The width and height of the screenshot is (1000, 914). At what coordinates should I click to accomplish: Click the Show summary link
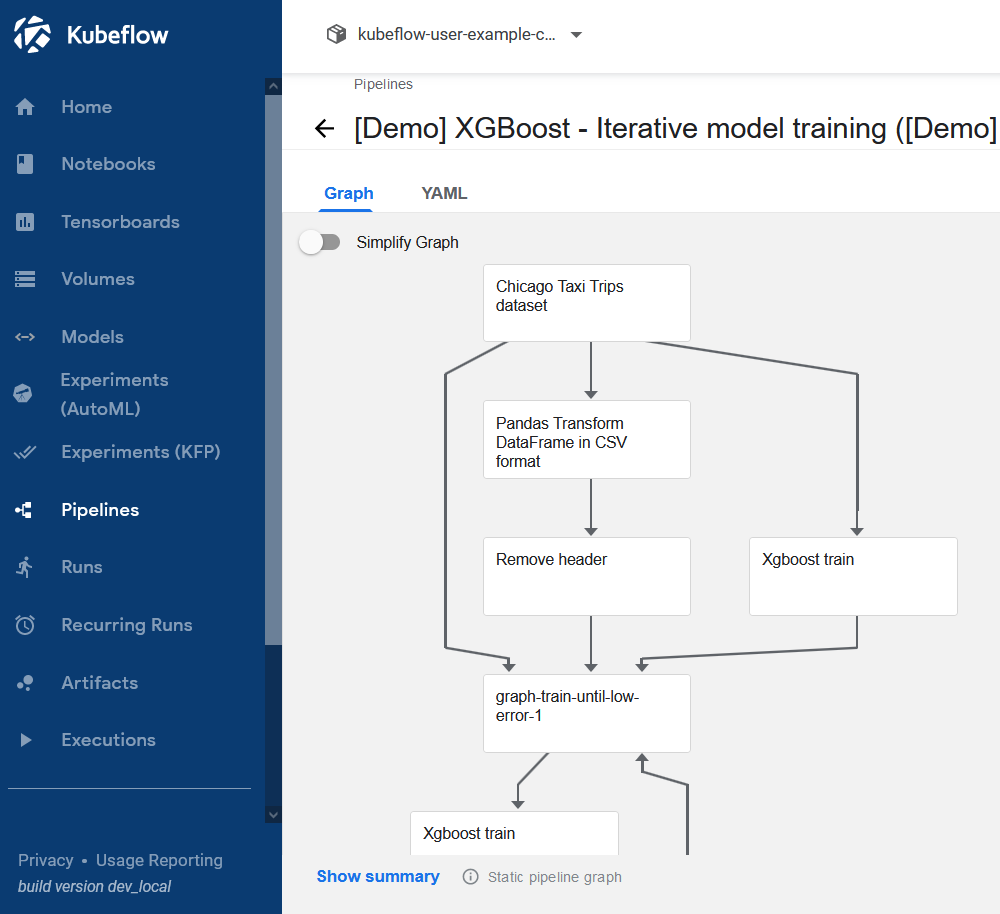378,876
